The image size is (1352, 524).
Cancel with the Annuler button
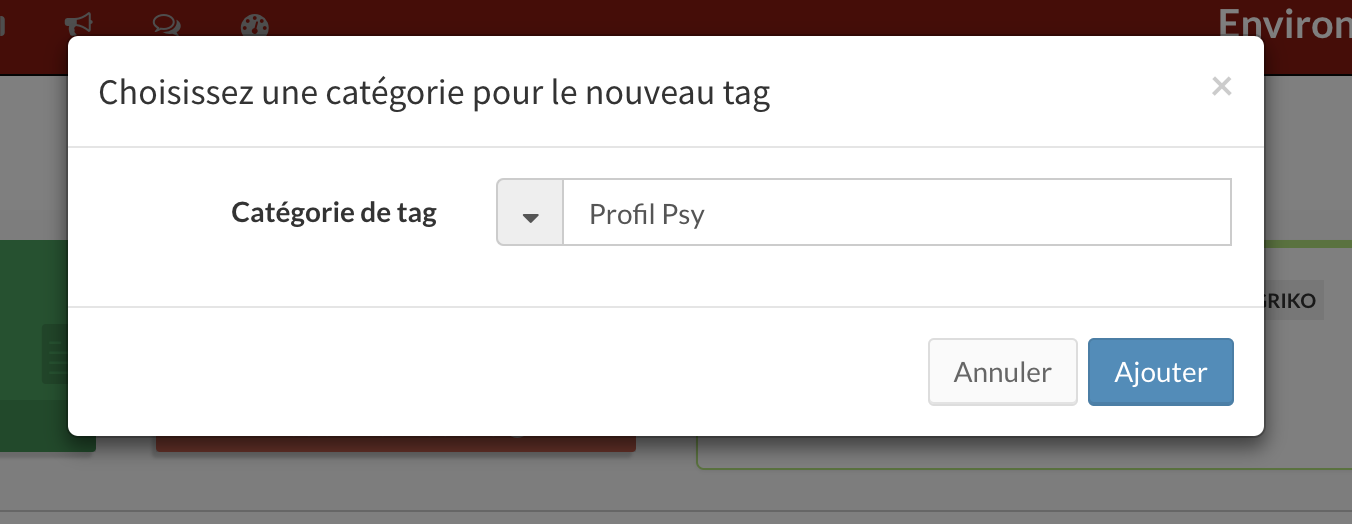1003,372
